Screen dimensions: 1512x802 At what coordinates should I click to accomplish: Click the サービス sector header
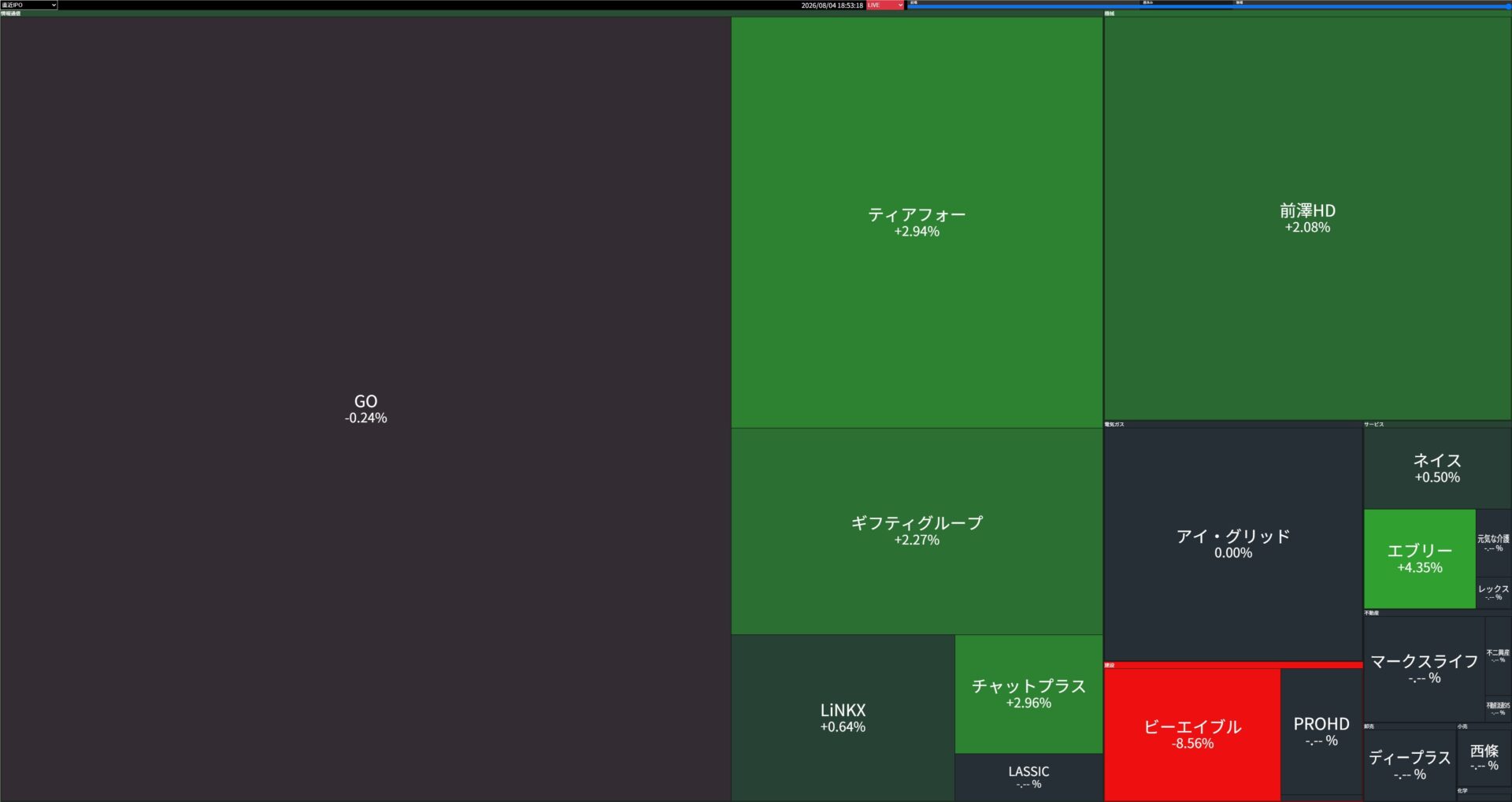pos(1437,424)
